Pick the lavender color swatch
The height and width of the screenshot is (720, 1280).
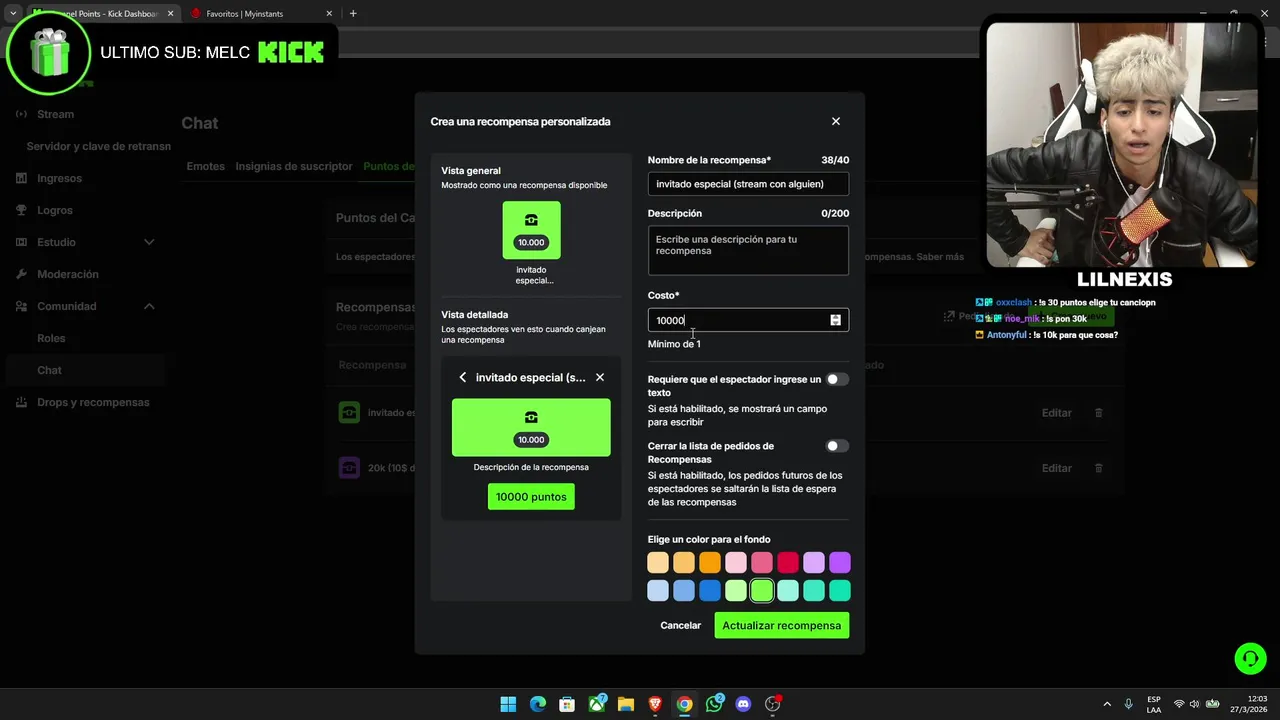coord(814,563)
